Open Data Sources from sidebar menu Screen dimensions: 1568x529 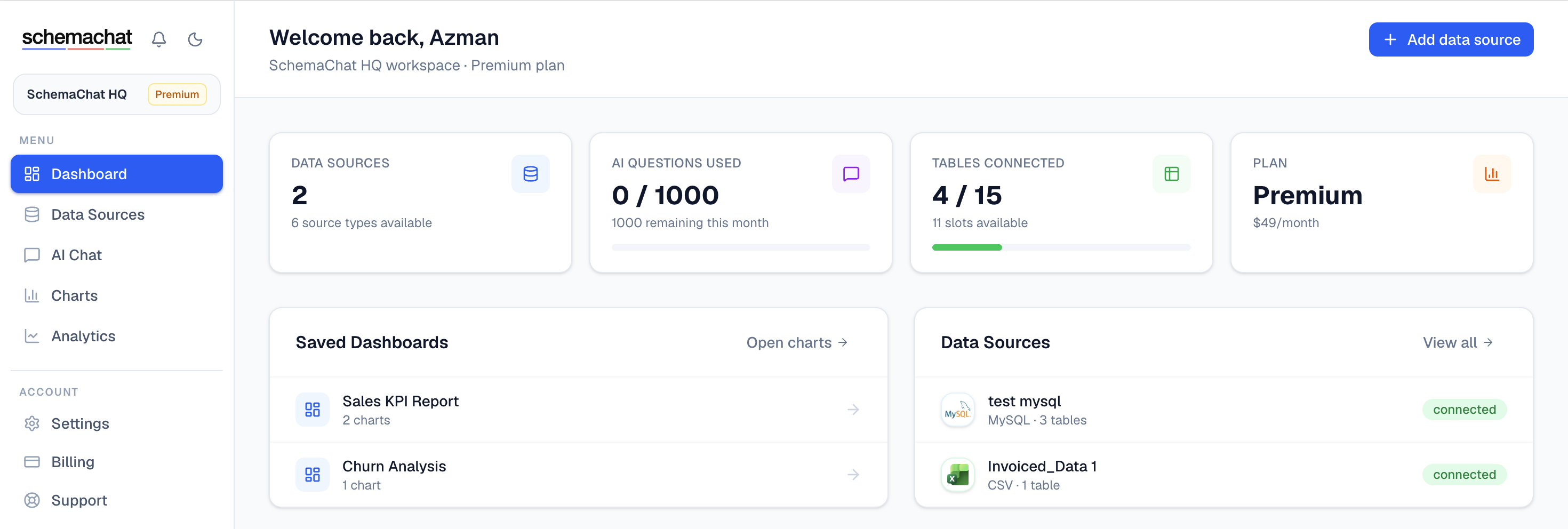pyautogui.click(x=117, y=214)
